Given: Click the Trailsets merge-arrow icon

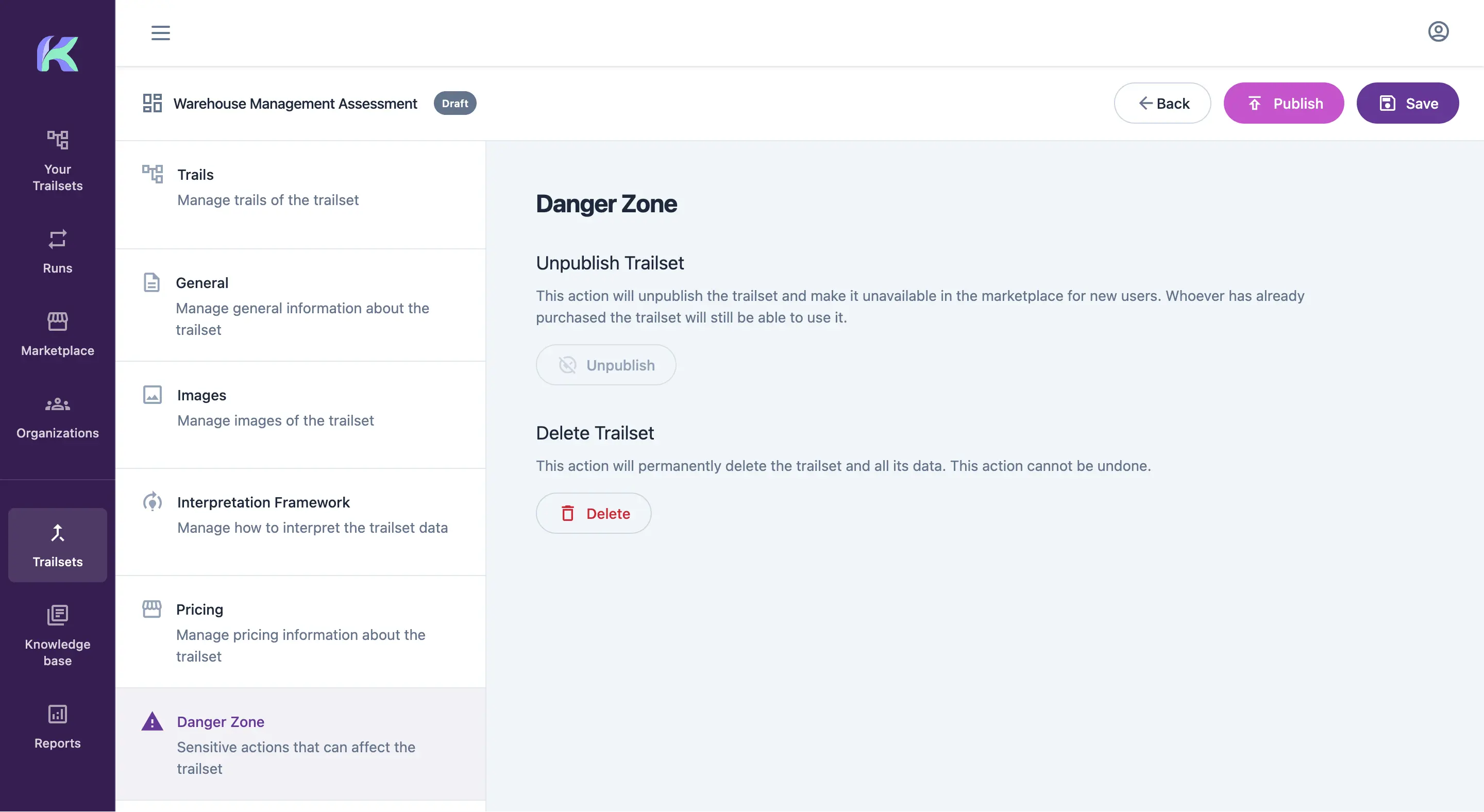Looking at the screenshot, I should tap(58, 533).
